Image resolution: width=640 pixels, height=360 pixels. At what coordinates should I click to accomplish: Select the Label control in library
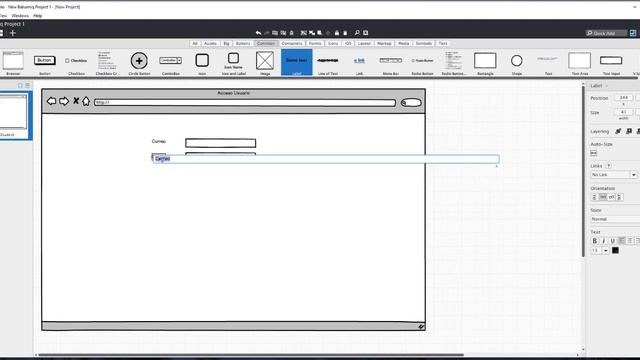(x=296, y=62)
